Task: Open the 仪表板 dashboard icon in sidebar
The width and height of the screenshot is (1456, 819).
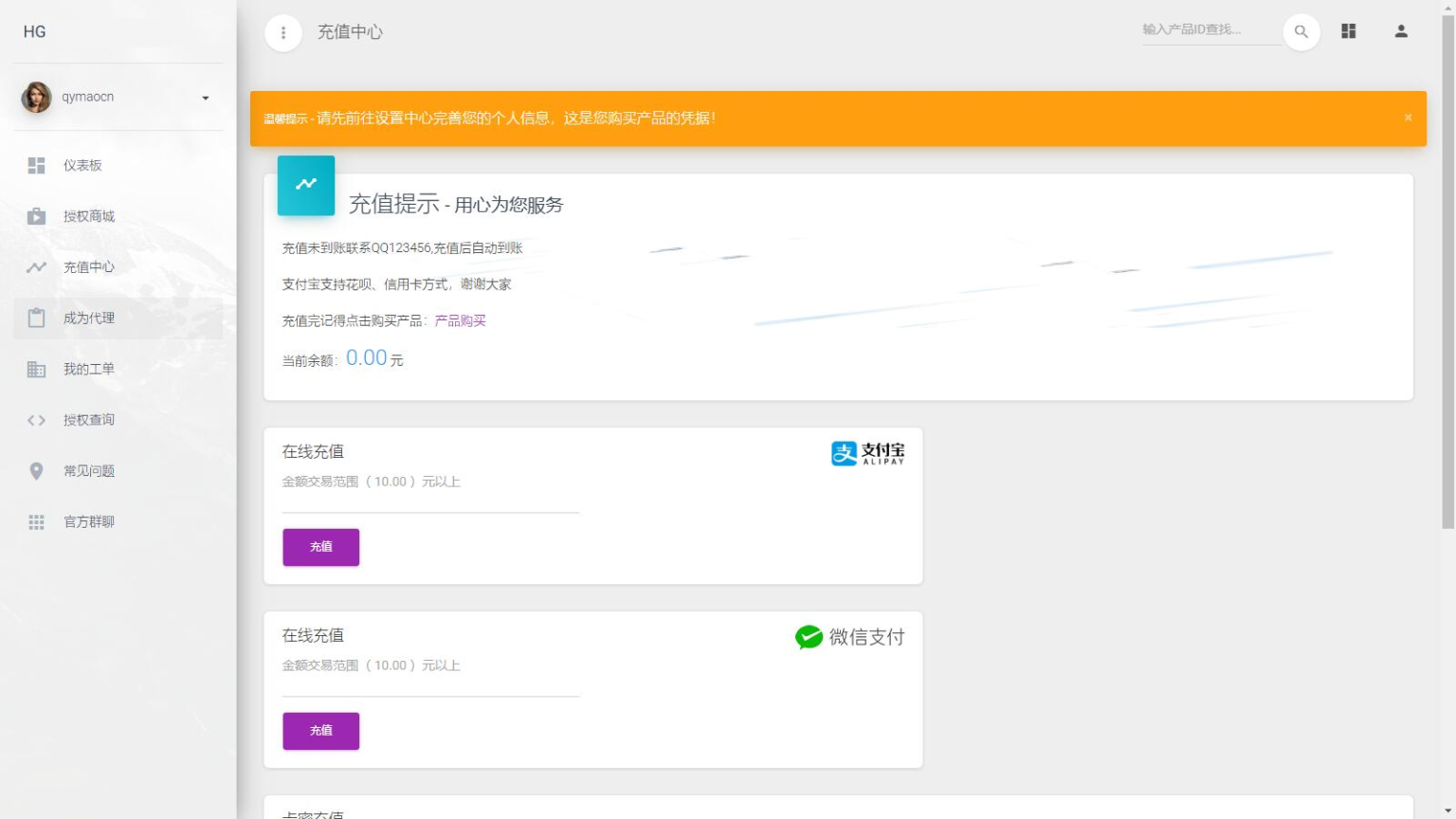Action: pos(36,165)
